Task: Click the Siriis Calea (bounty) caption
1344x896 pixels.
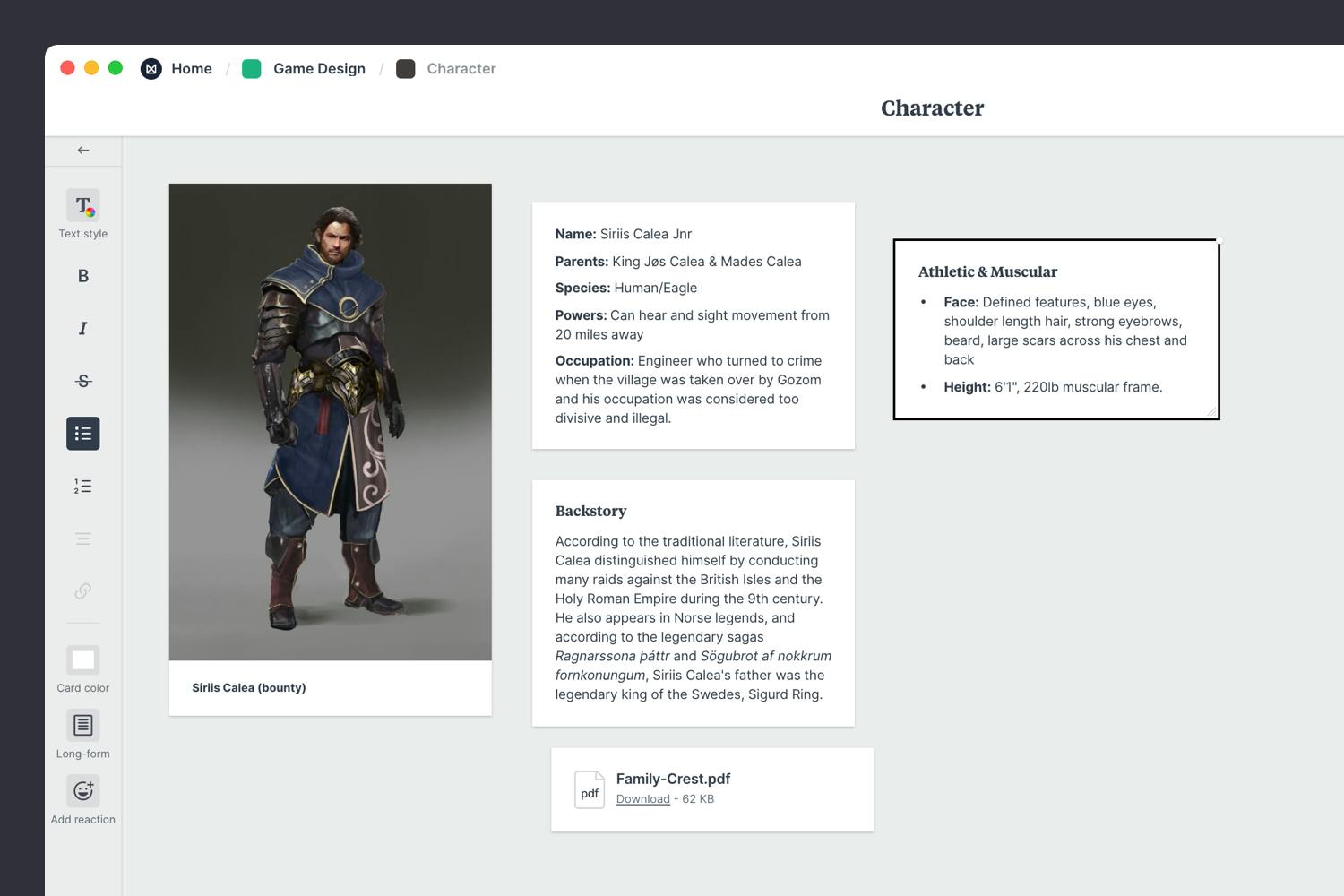Action: 249,688
